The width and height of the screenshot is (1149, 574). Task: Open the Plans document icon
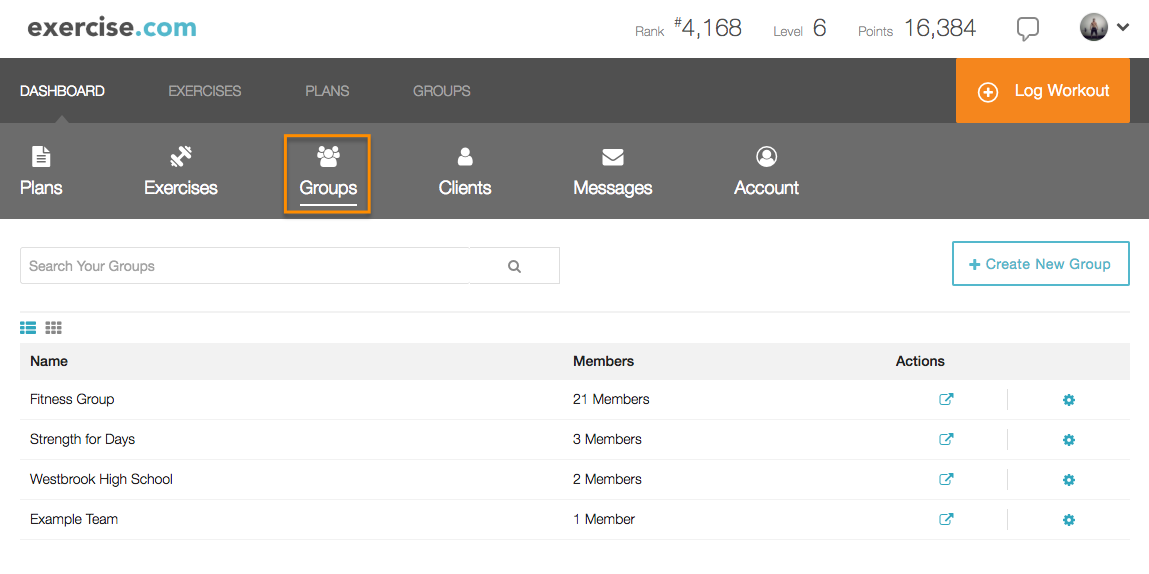point(41,157)
